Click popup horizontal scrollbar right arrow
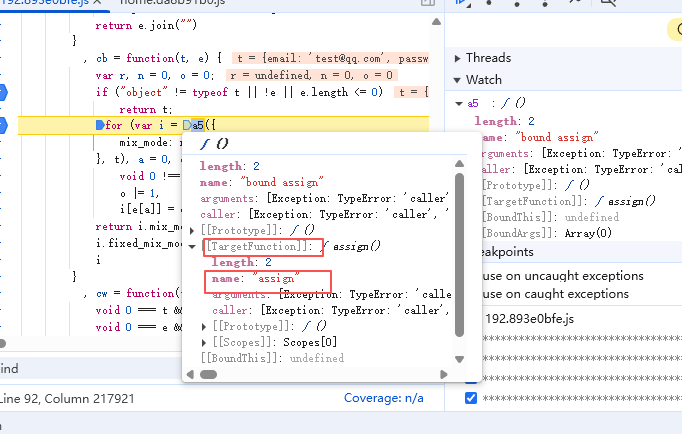This screenshot has height=434, width=682. click(x=444, y=374)
